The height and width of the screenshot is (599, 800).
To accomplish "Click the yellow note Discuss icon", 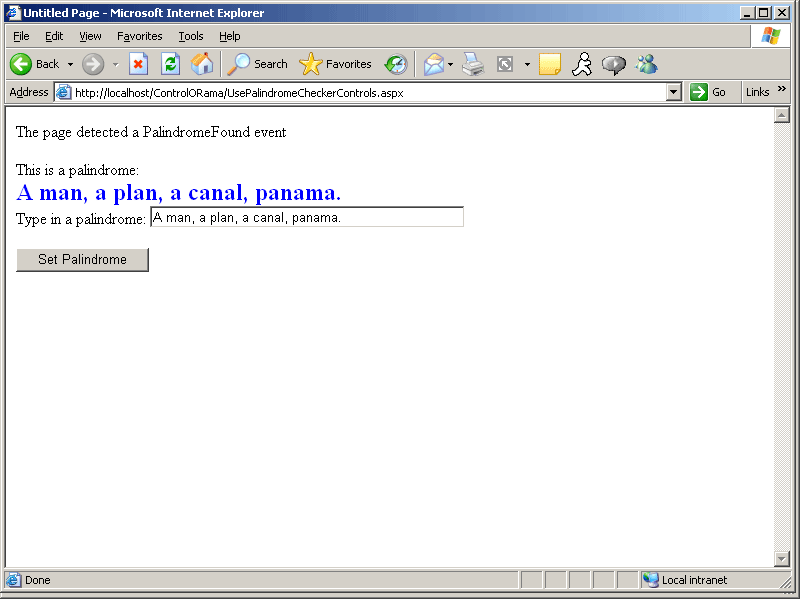I will tap(549, 64).
